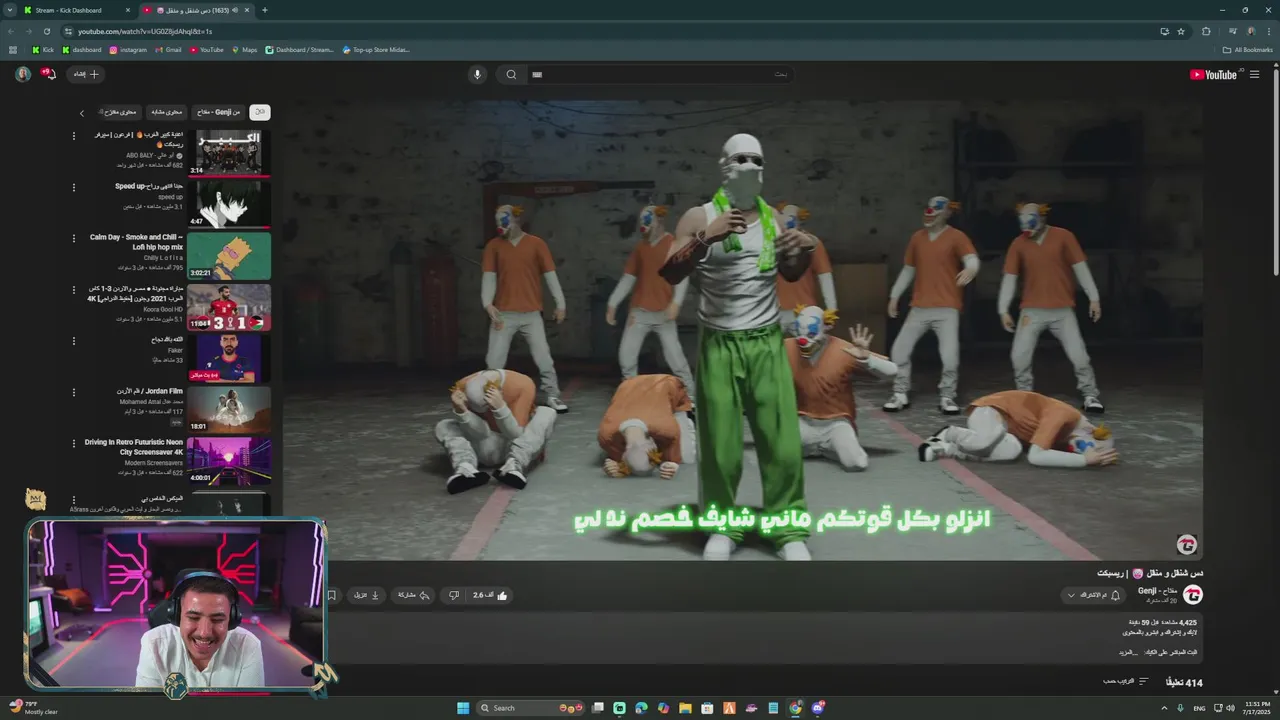Open options menu for Jordan Film video
The image size is (1280, 720).
tap(73, 392)
